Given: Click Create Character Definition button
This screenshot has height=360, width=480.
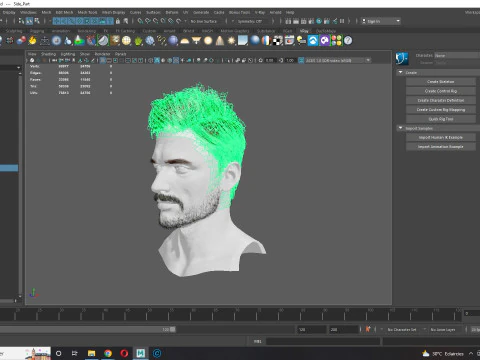Looking at the screenshot, I should click(x=441, y=100).
